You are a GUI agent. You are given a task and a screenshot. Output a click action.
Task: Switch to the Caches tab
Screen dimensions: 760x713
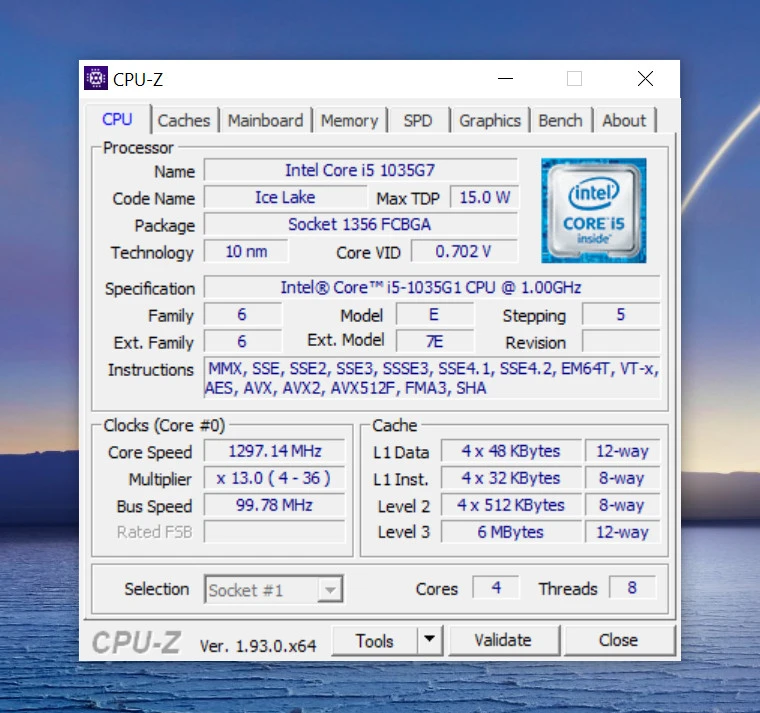coord(184,120)
